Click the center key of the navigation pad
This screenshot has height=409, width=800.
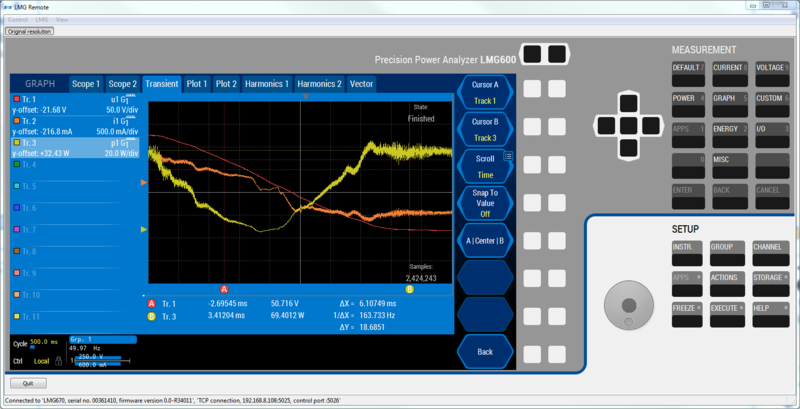tap(629, 125)
